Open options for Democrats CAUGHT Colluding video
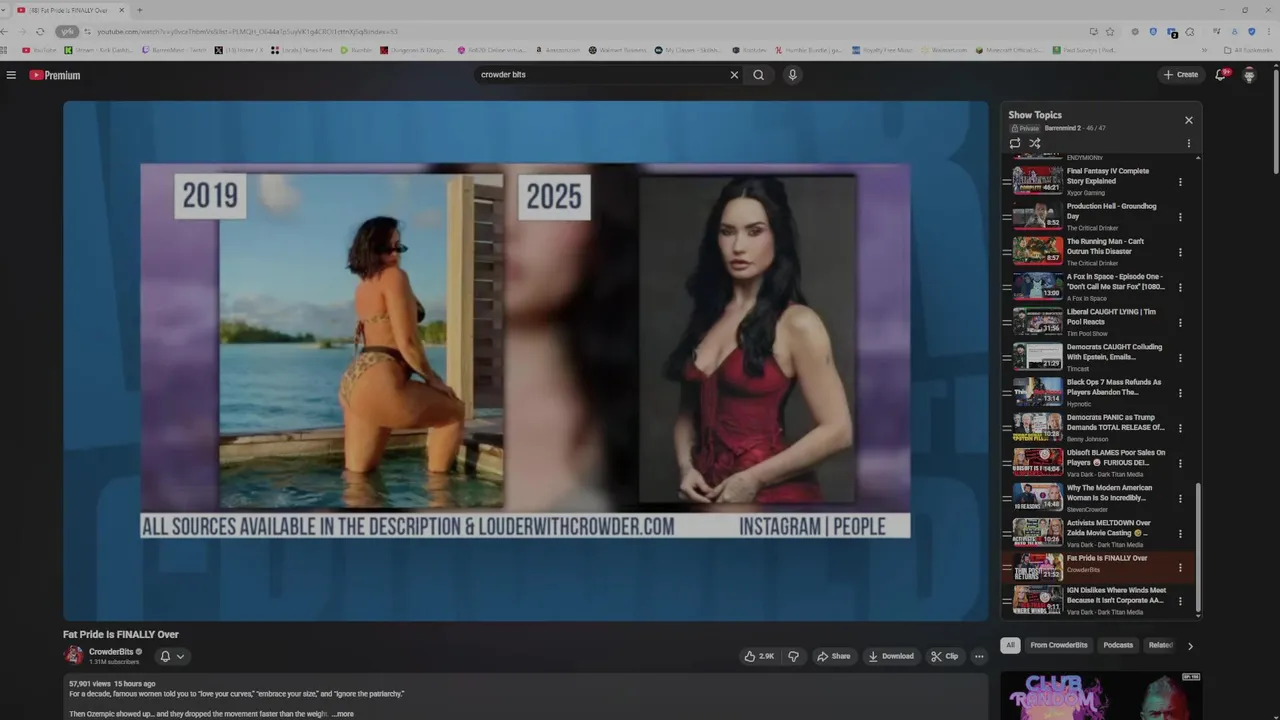 1180,358
